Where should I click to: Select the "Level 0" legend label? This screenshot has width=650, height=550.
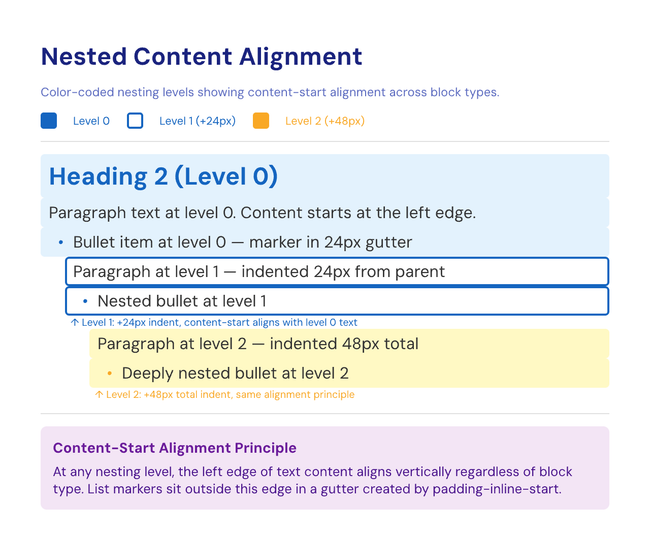point(92,121)
